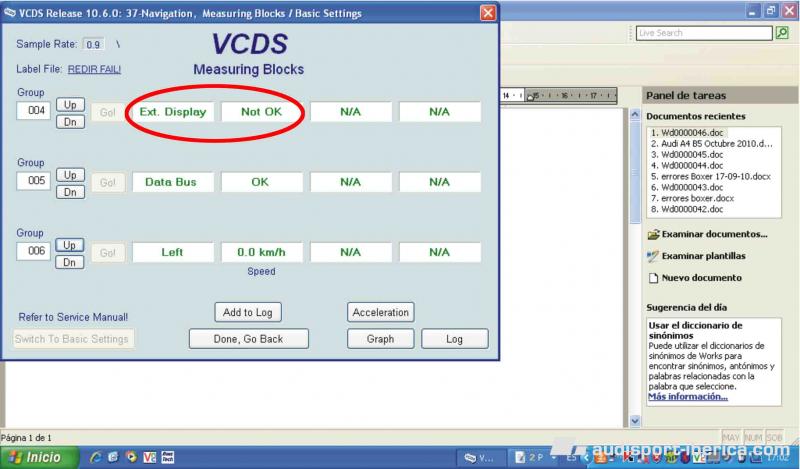Click the vertical scrollbar thumb

click(x=635, y=174)
